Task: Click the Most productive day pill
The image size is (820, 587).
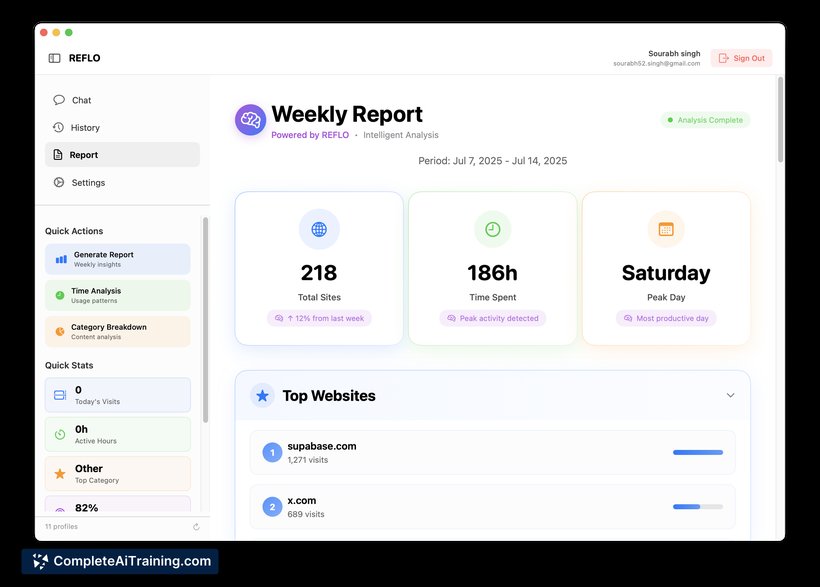Action: coord(666,318)
